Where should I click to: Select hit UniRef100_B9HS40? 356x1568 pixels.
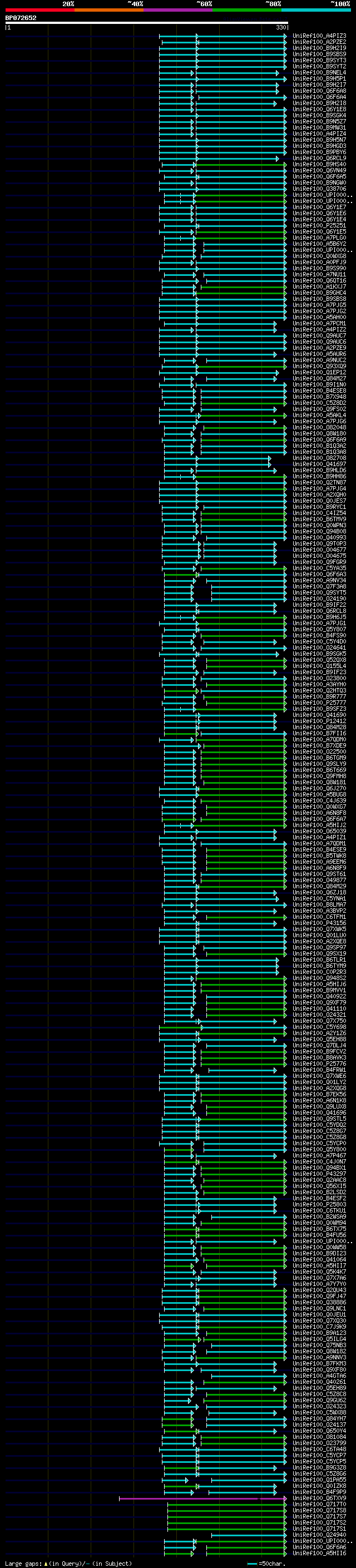(x=319, y=164)
